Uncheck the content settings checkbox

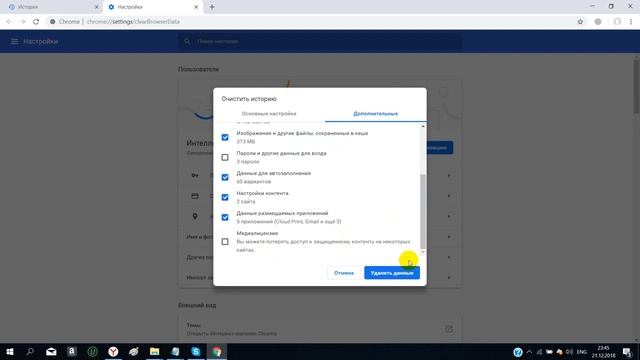point(225,197)
